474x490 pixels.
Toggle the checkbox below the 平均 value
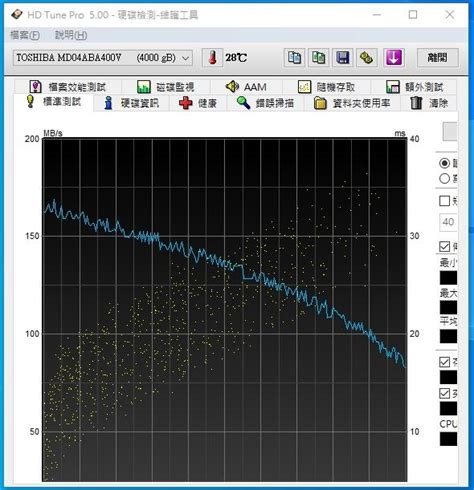pos(445,362)
